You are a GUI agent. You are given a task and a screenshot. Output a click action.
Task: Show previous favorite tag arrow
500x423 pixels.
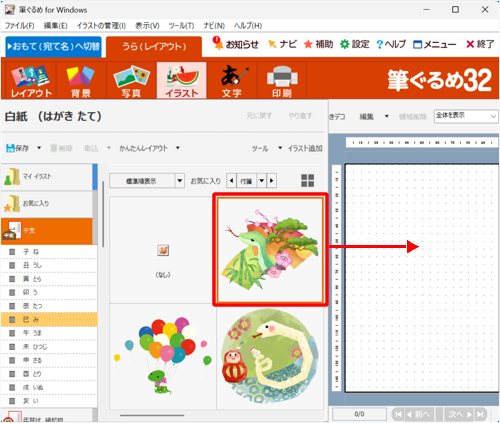(231, 181)
